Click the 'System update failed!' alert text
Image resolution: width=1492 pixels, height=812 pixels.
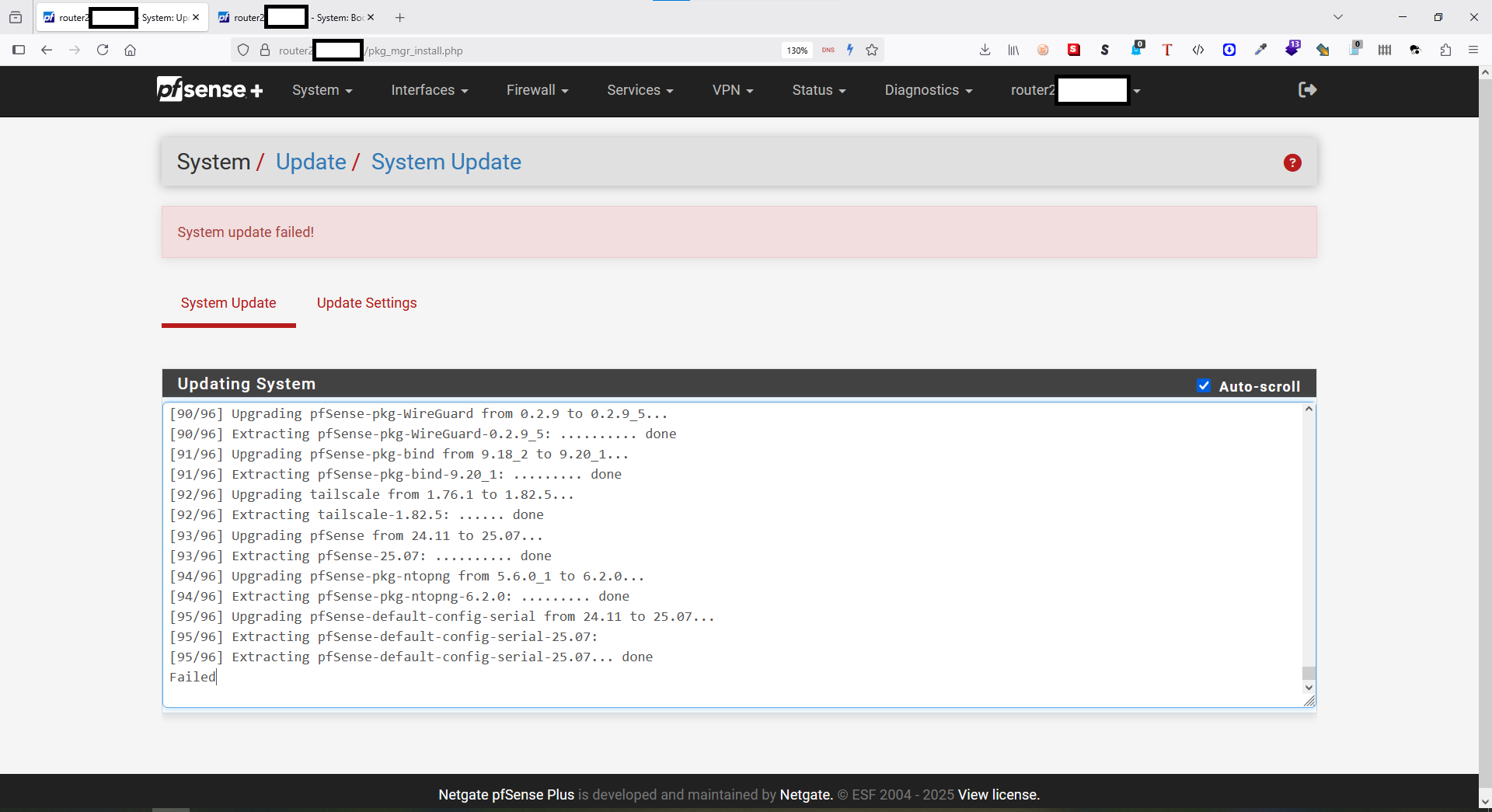[246, 232]
